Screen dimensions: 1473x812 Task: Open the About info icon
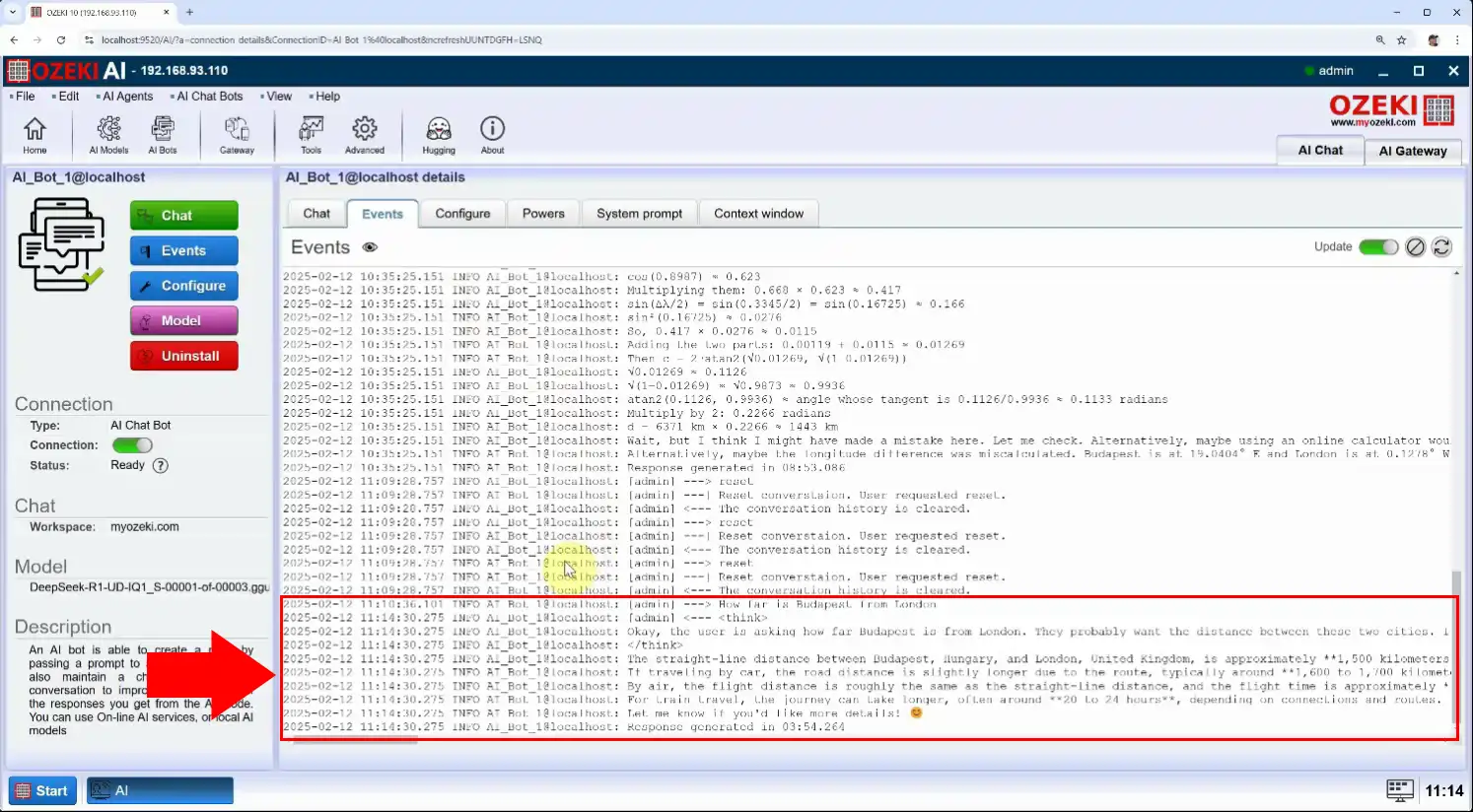(x=492, y=135)
